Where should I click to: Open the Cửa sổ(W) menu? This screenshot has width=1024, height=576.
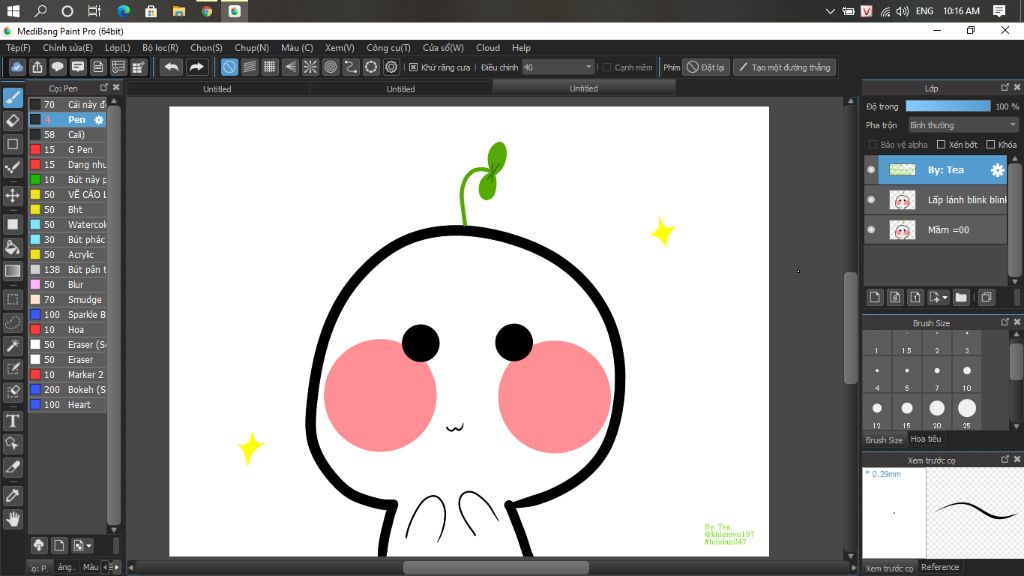click(x=443, y=48)
